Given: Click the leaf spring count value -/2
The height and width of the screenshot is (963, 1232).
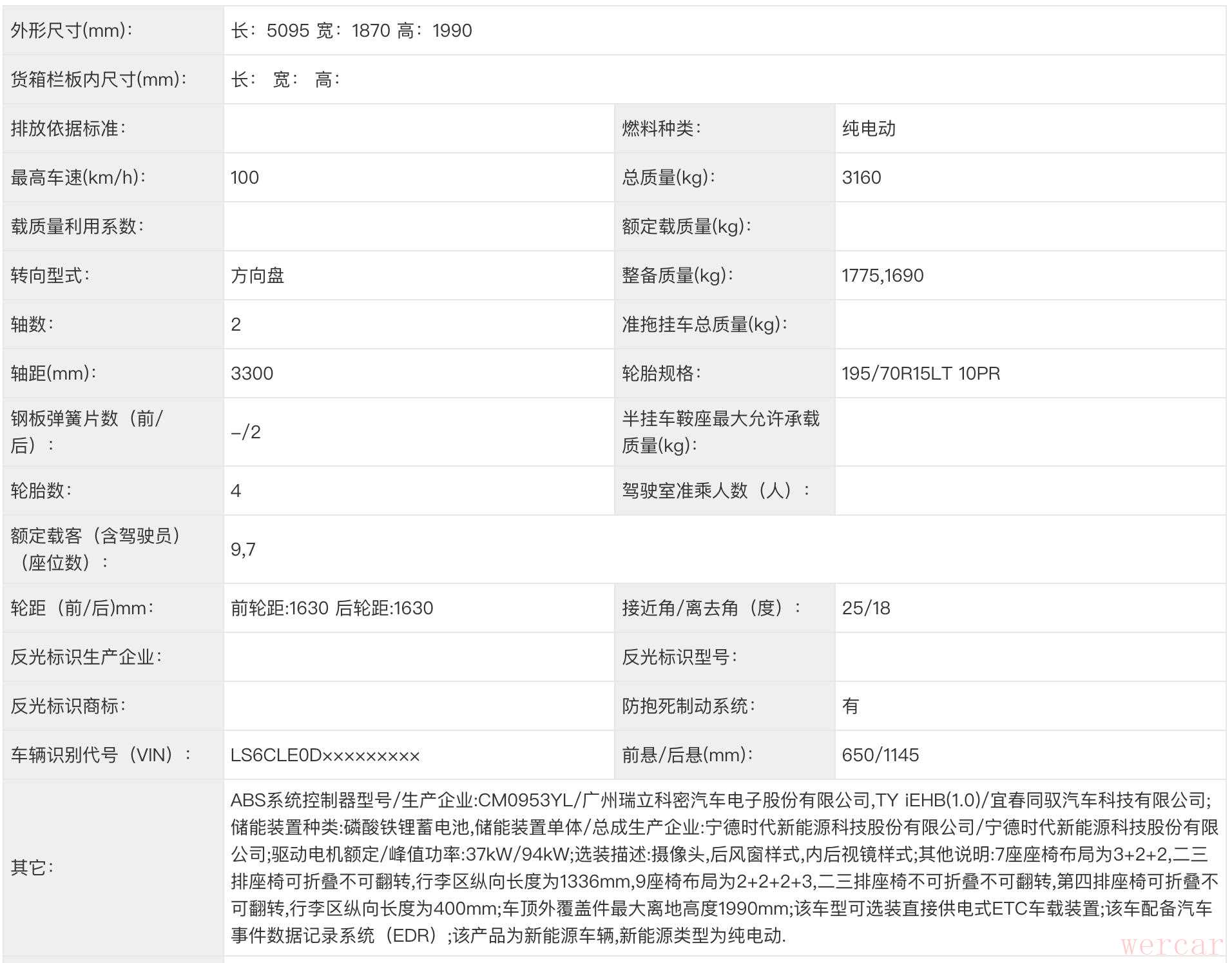Looking at the screenshot, I should [245, 433].
